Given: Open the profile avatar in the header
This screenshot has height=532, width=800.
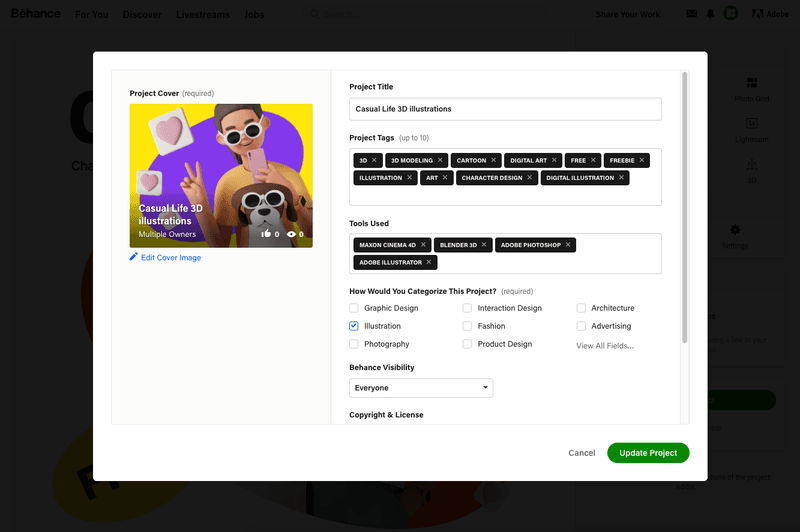Looking at the screenshot, I should point(731,13).
